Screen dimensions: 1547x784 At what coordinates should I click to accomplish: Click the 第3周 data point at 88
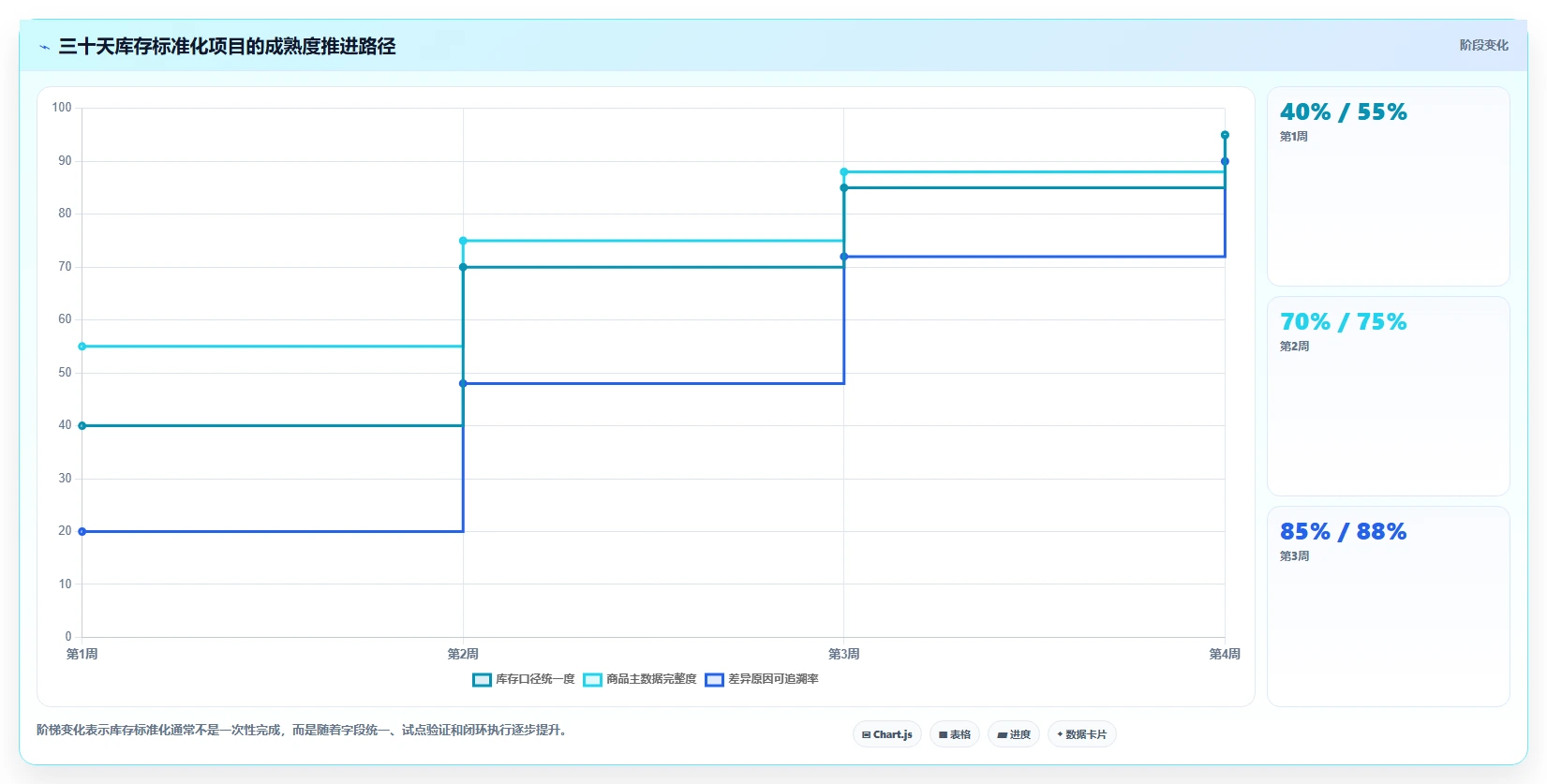click(844, 172)
